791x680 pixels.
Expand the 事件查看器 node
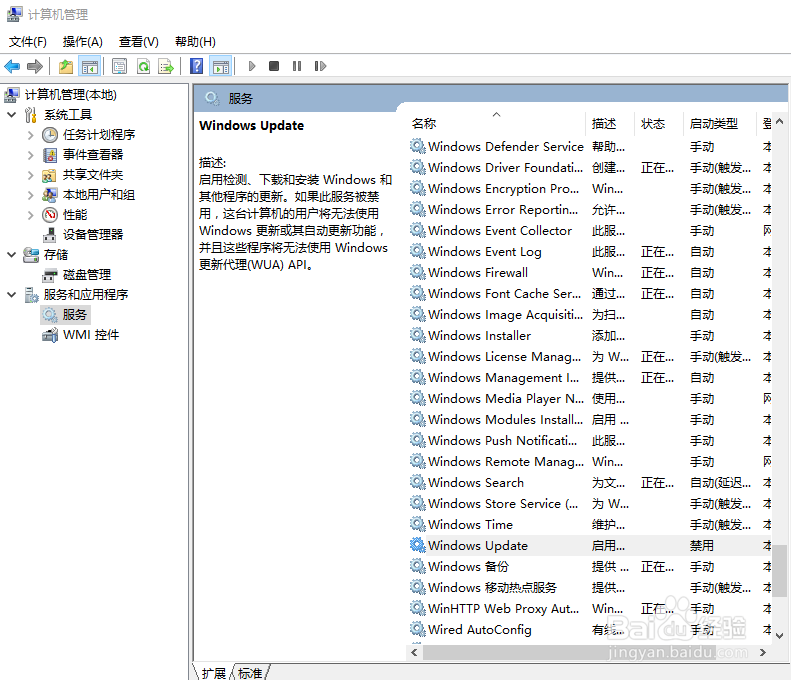pyautogui.click(x=30, y=155)
